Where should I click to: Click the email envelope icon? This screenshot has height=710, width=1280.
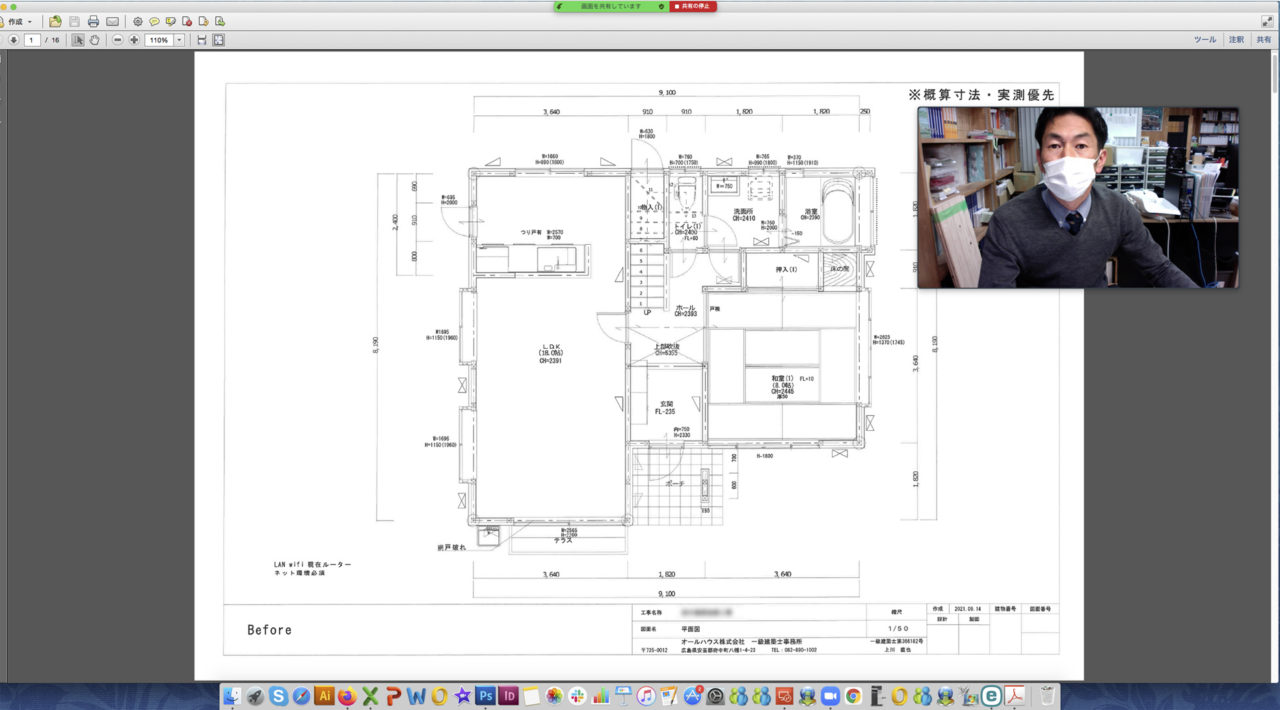[112, 21]
